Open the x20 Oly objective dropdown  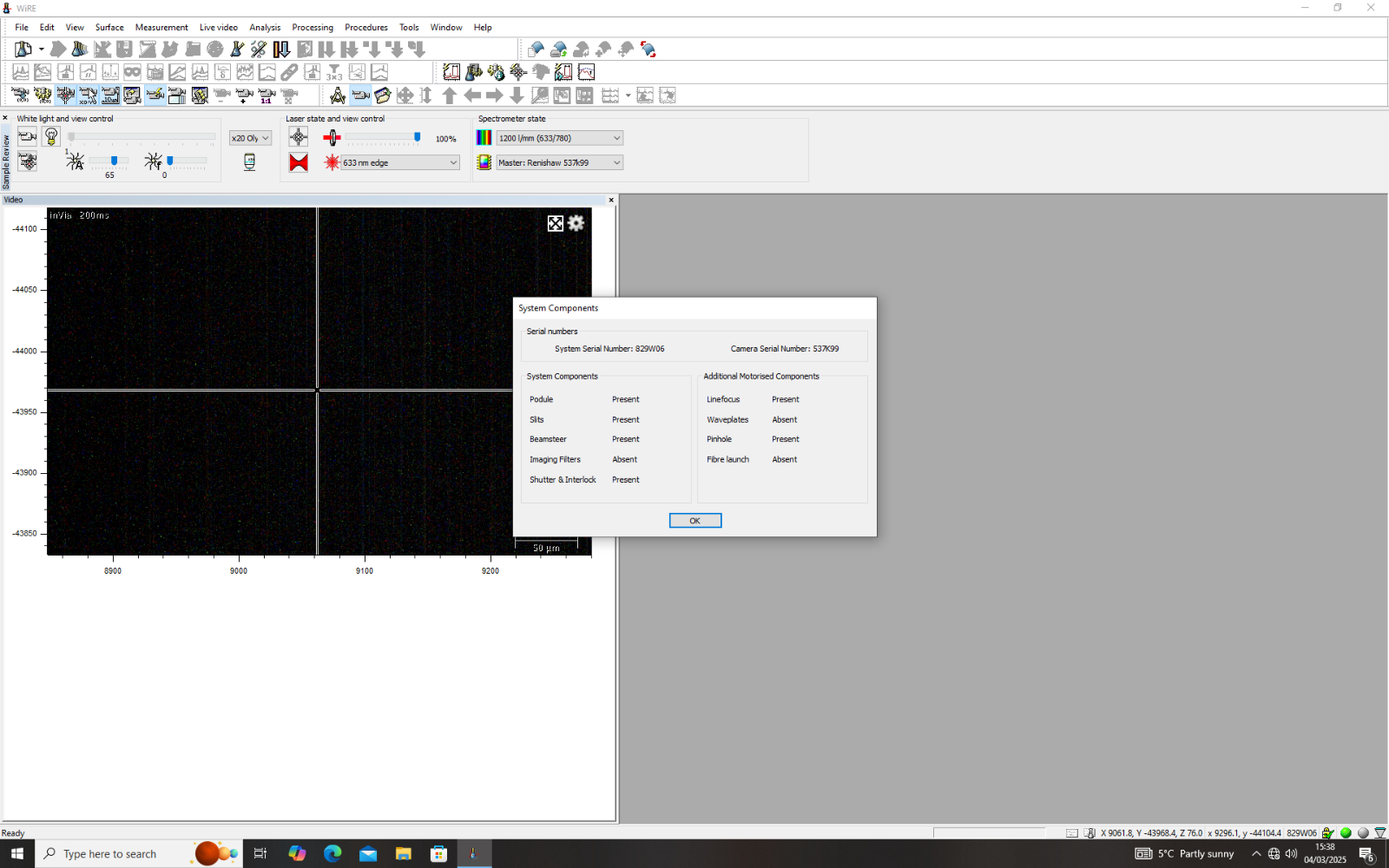pos(251,138)
